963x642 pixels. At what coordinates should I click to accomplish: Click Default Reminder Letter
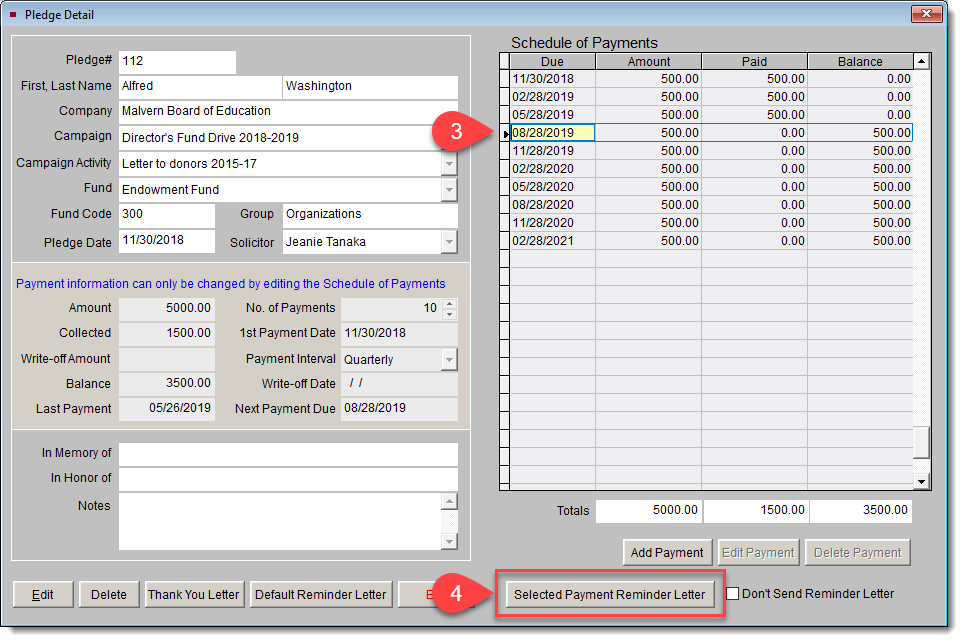tap(320, 594)
